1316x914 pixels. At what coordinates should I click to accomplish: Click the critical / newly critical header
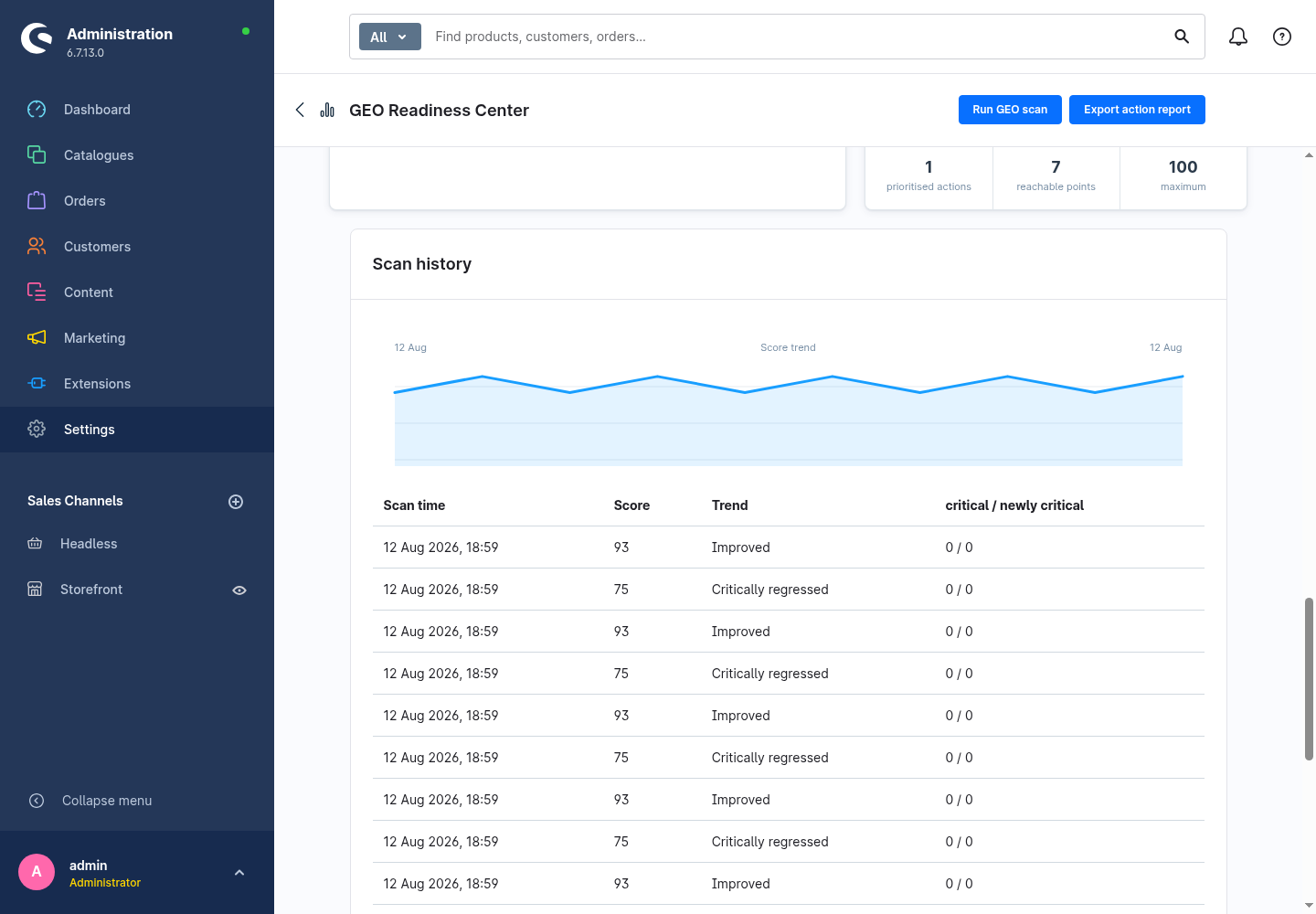click(x=1014, y=505)
